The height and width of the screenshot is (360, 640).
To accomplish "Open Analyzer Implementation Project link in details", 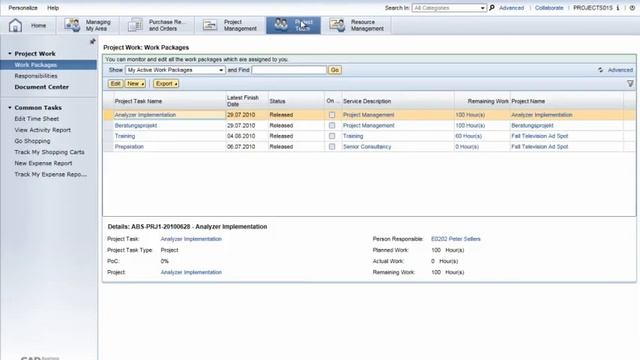I will [191, 272].
